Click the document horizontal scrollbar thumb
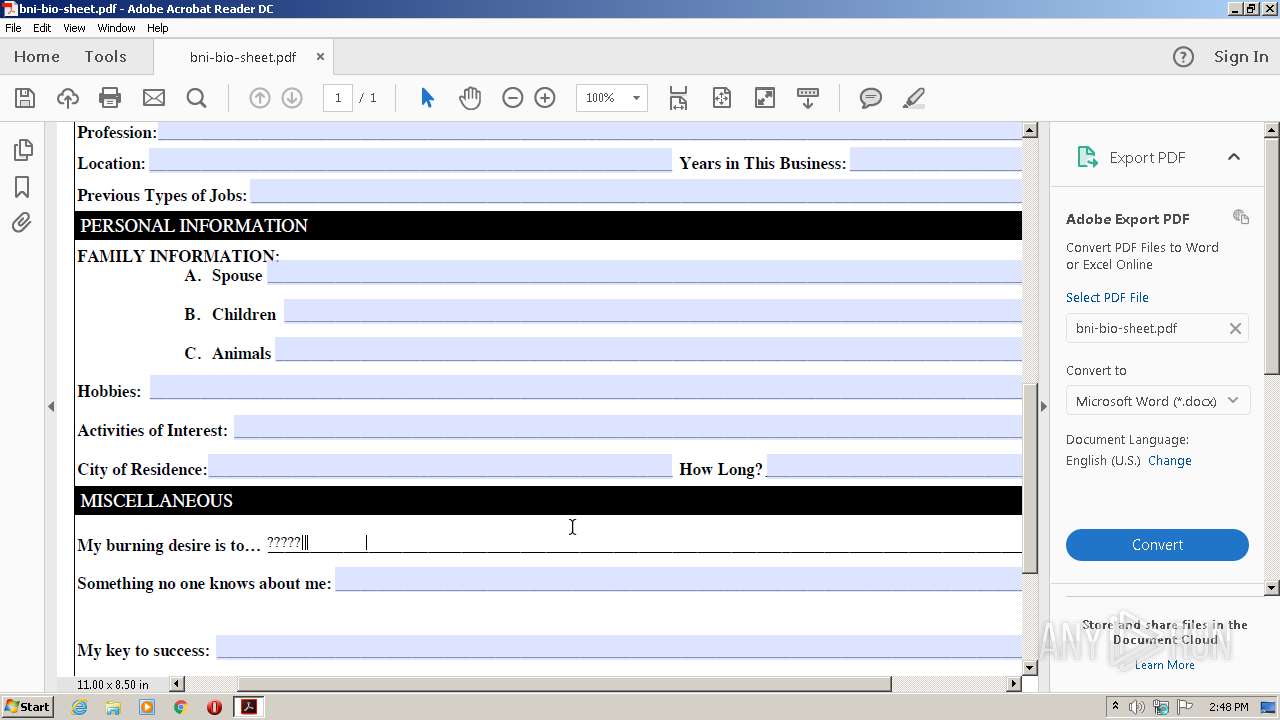The height and width of the screenshot is (720, 1280). [x=564, y=684]
